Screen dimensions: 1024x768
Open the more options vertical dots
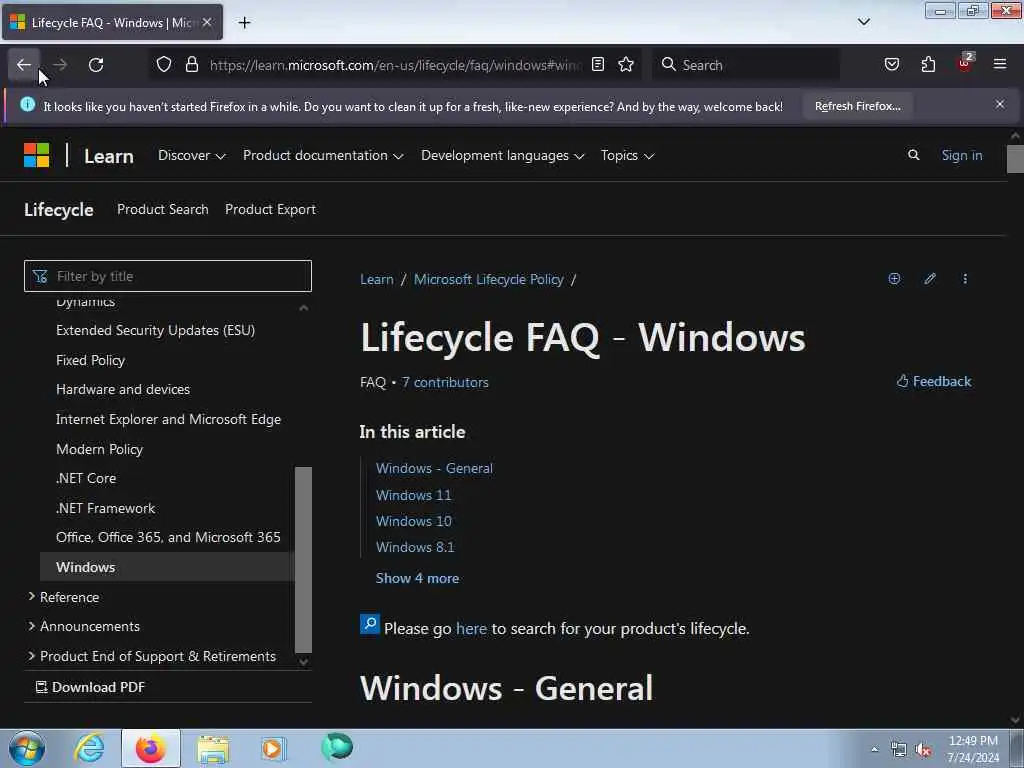(965, 279)
